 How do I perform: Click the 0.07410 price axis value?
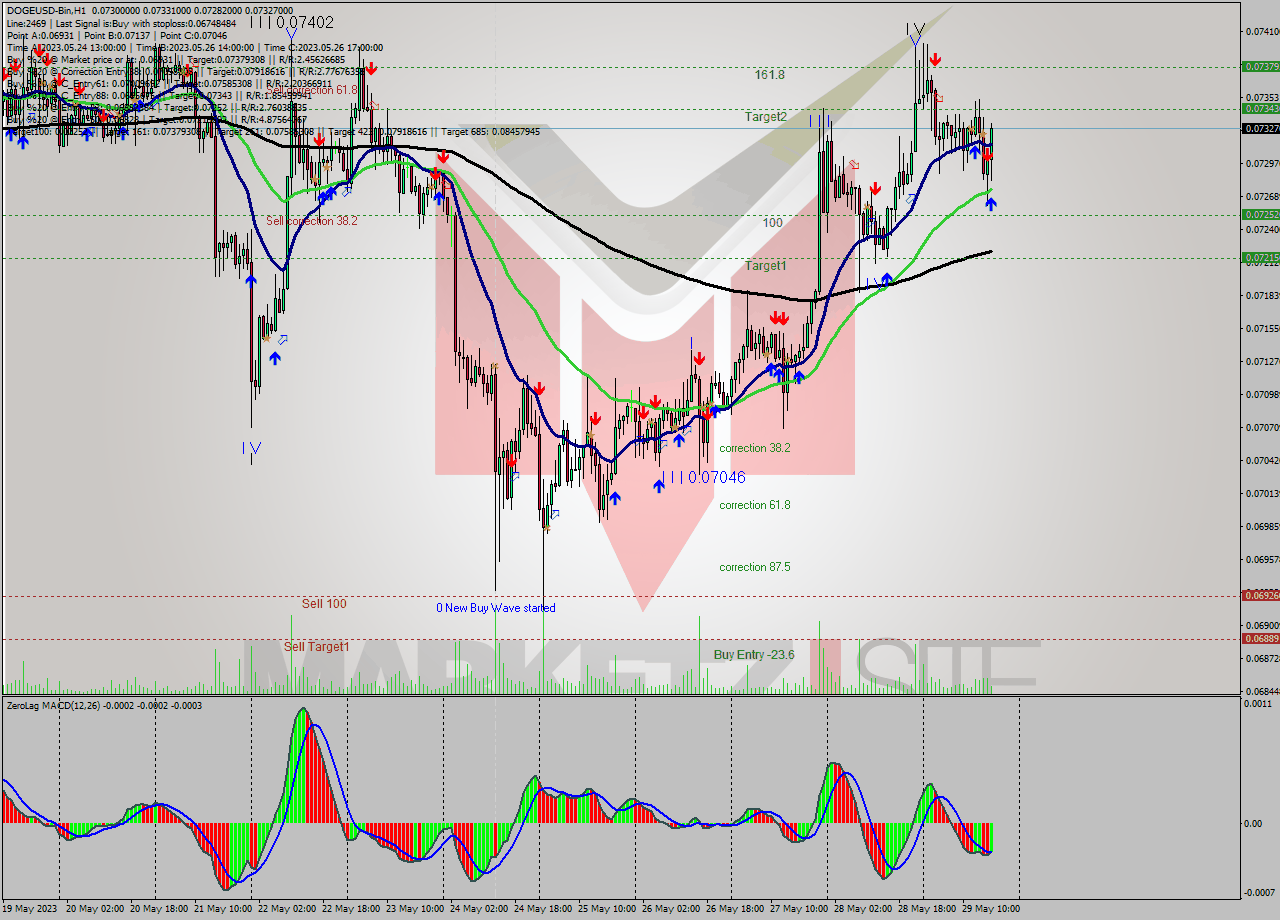tap(1260, 31)
